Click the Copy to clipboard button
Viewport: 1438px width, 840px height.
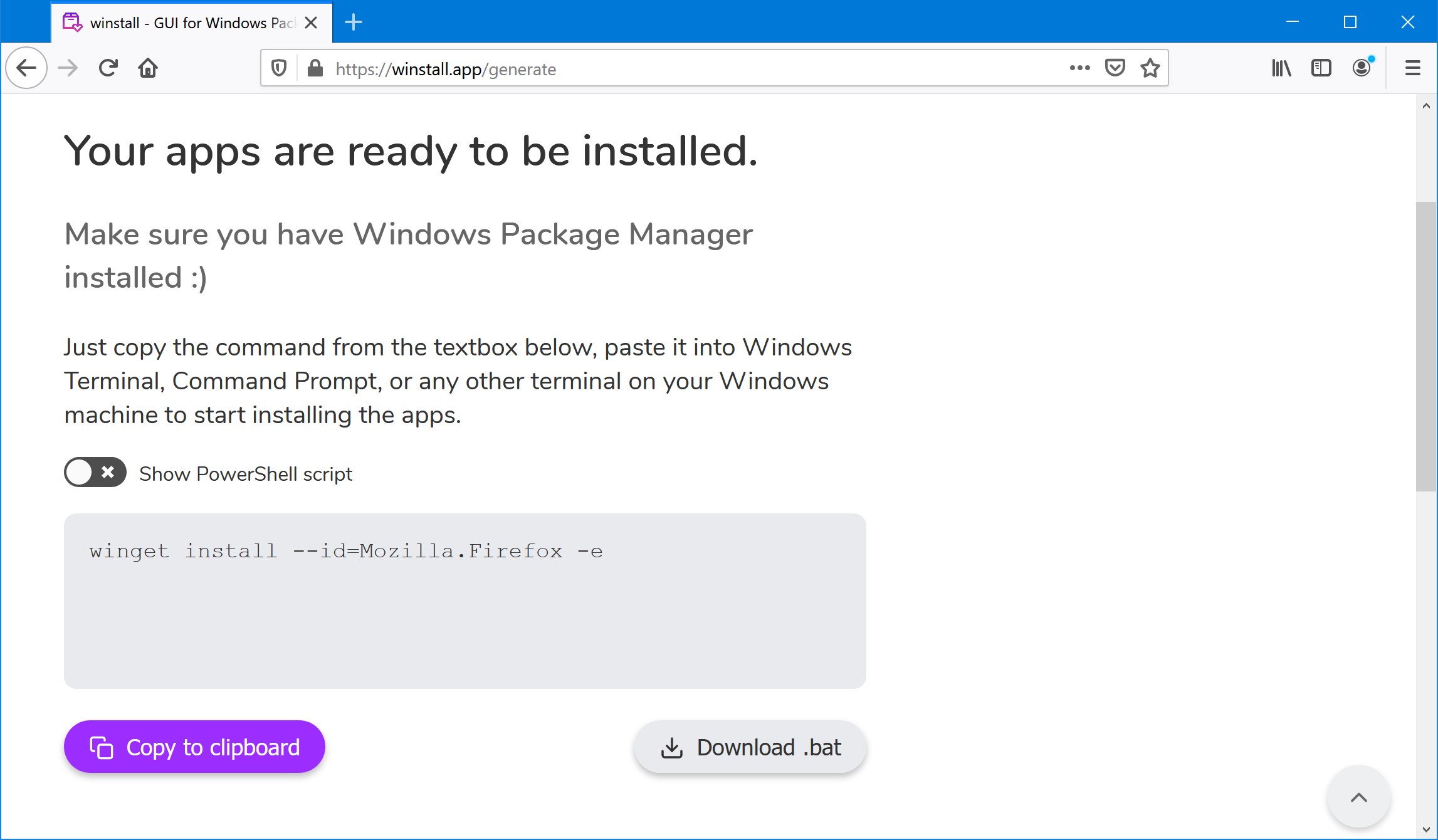tap(194, 747)
